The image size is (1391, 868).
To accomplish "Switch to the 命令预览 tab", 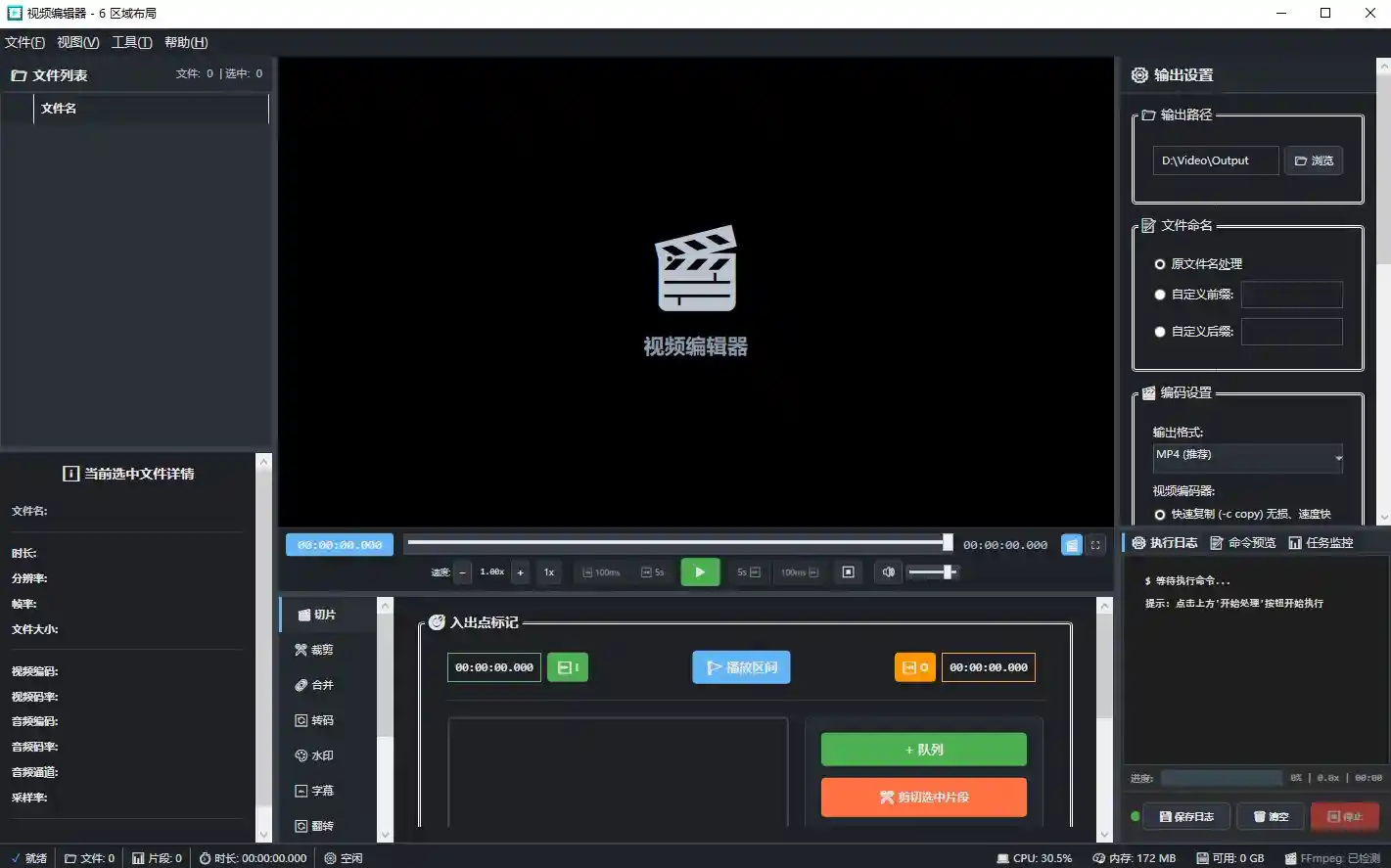I will pos(1244,542).
